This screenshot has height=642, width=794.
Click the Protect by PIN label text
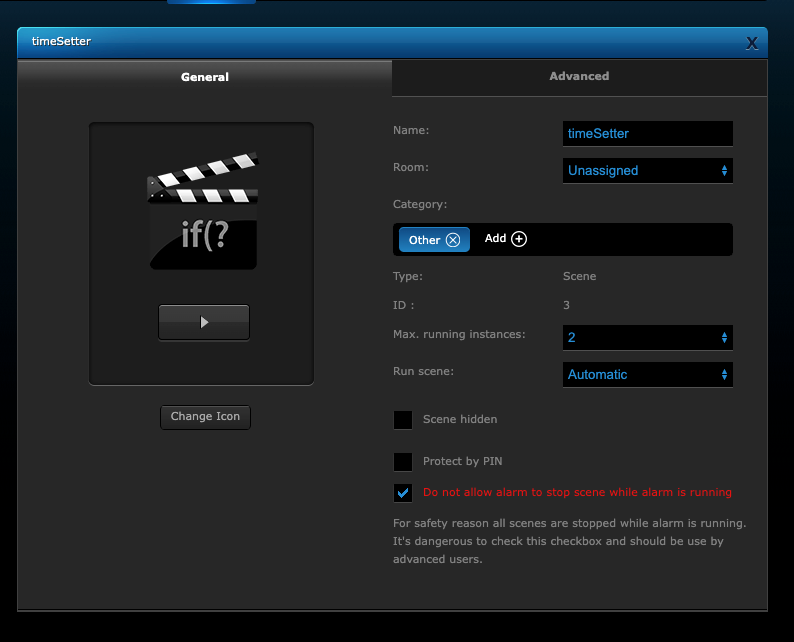[x=463, y=462]
